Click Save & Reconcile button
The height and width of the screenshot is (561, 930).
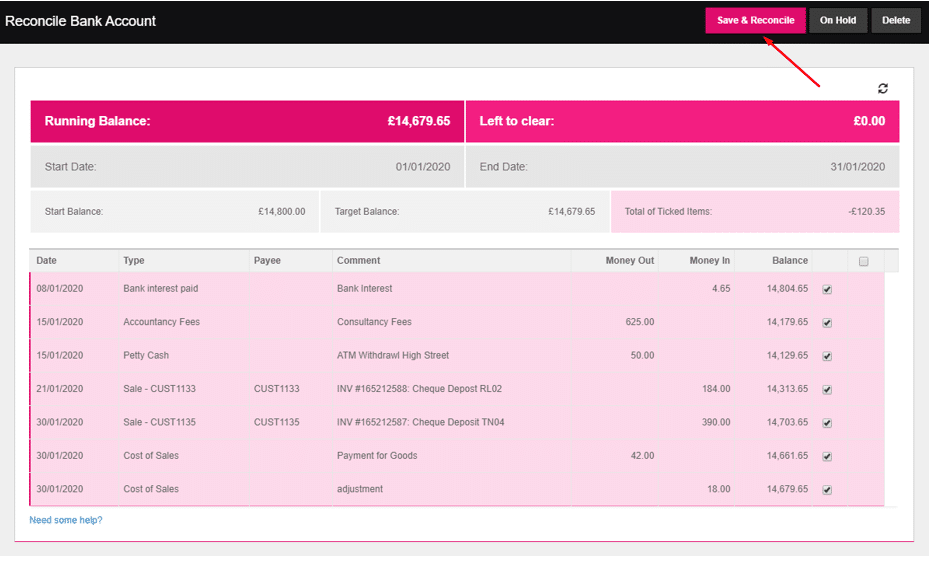click(755, 21)
